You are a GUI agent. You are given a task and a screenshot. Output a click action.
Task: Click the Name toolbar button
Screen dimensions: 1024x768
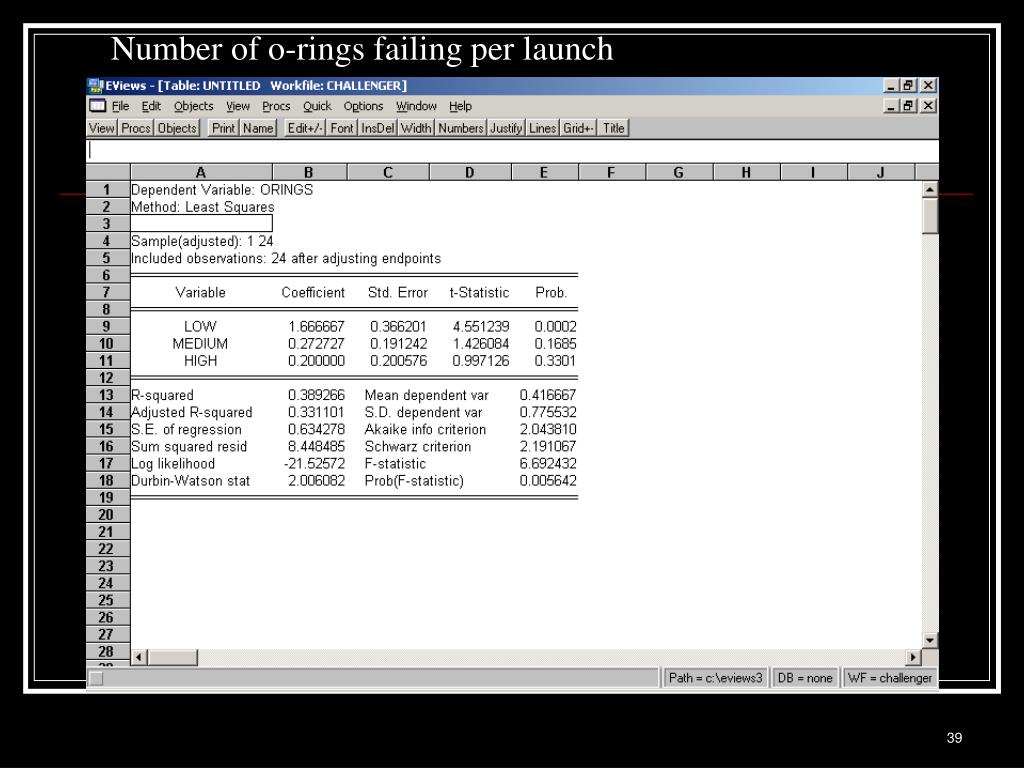pyautogui.click(x=258, y=128)
